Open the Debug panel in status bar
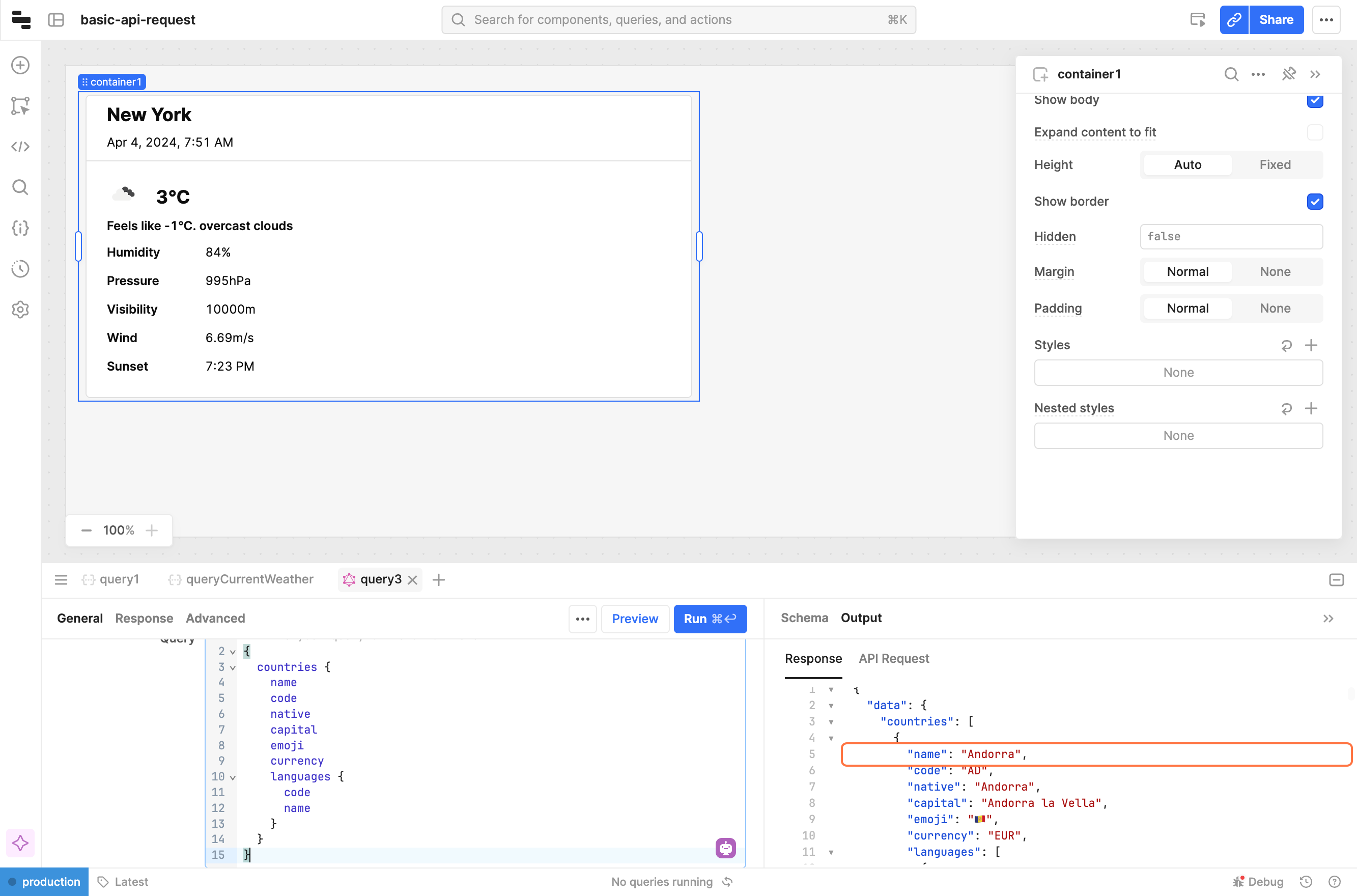The width and height of the screenshot is (1357, 896). pyautogui.click(x=1259, y=882)
